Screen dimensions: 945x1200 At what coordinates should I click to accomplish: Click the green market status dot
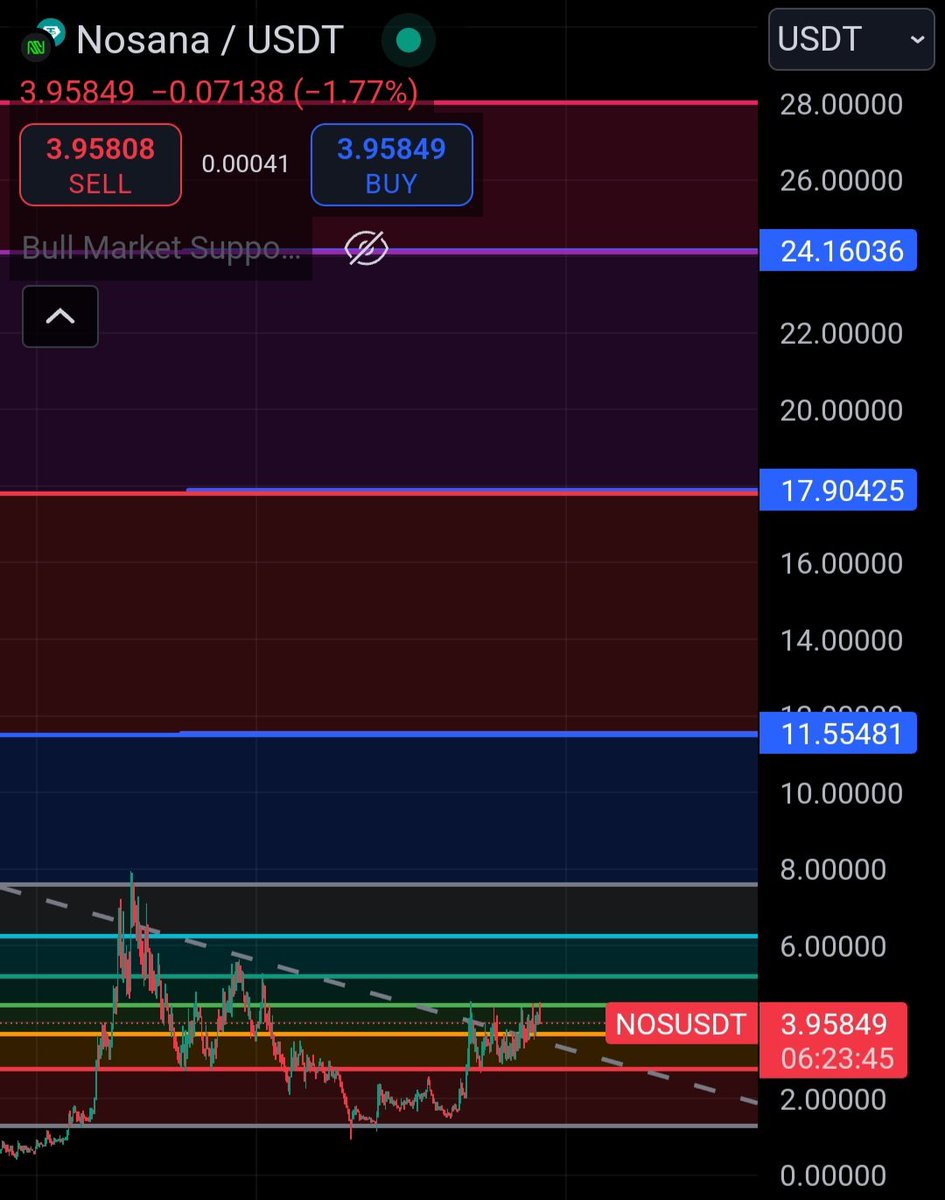tap(408, 40)
